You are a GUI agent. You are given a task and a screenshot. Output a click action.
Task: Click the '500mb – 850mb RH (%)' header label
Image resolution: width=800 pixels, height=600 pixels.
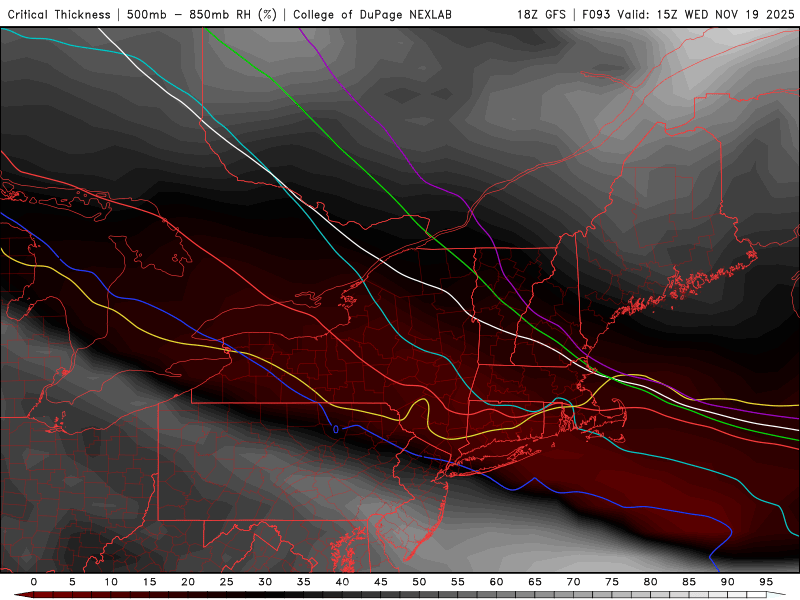202,15
